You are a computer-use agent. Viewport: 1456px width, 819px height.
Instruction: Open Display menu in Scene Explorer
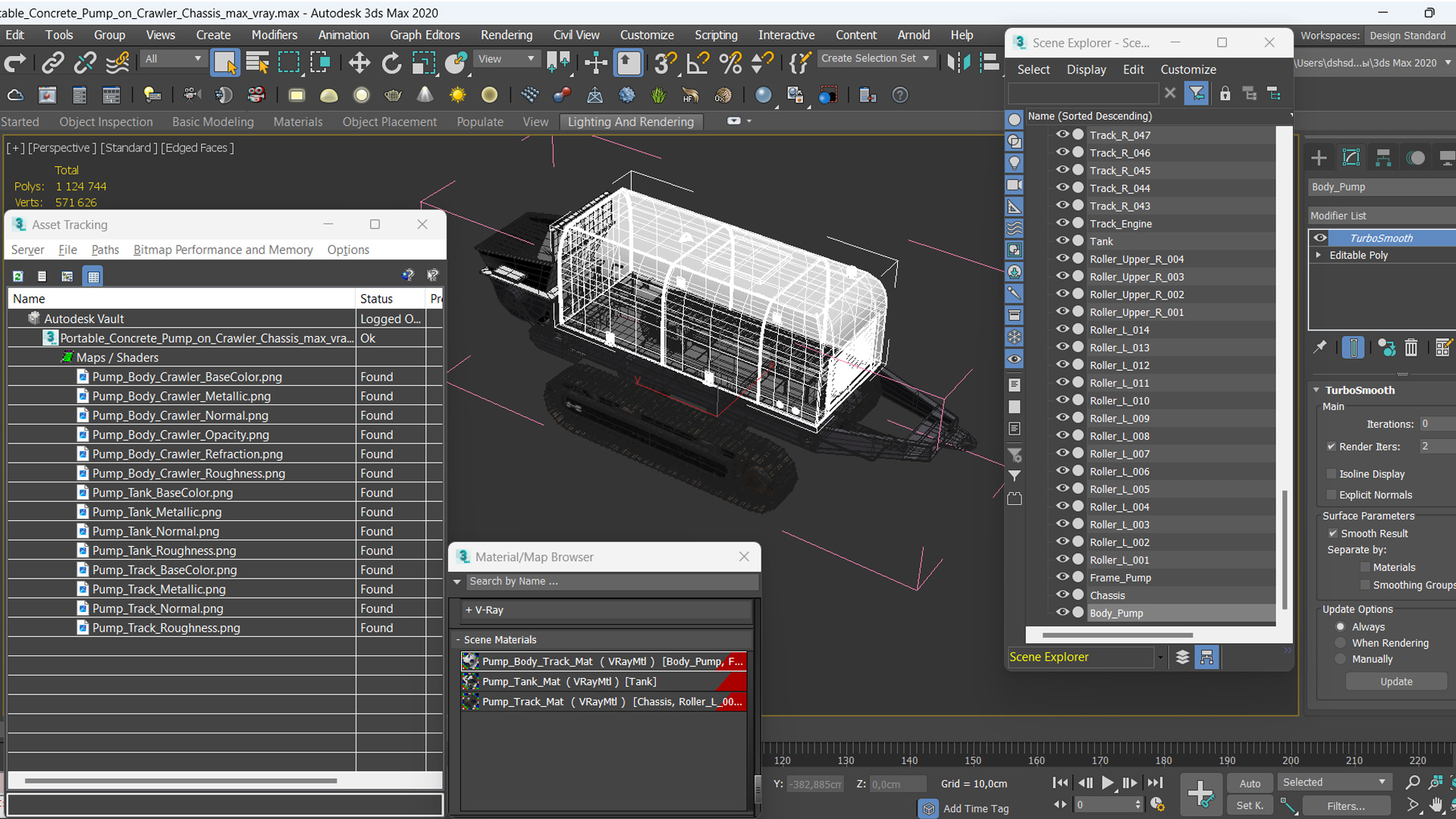1086,70
